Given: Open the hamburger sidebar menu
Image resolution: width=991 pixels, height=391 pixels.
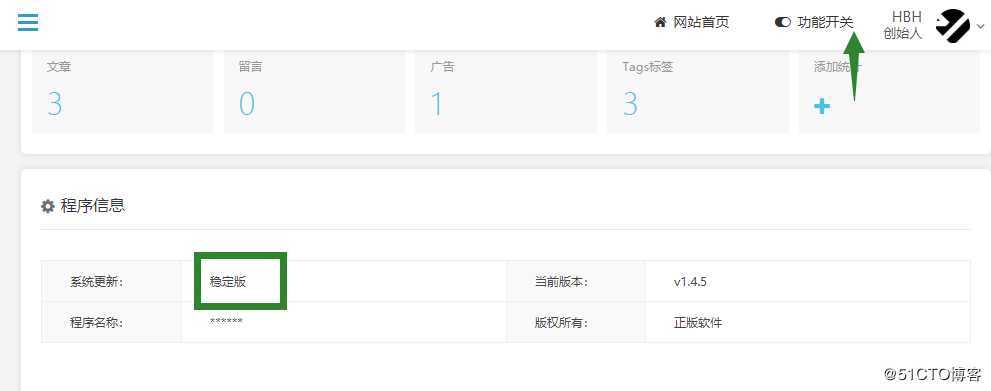Looking at the screenshot, I should (x=28, y=22).
